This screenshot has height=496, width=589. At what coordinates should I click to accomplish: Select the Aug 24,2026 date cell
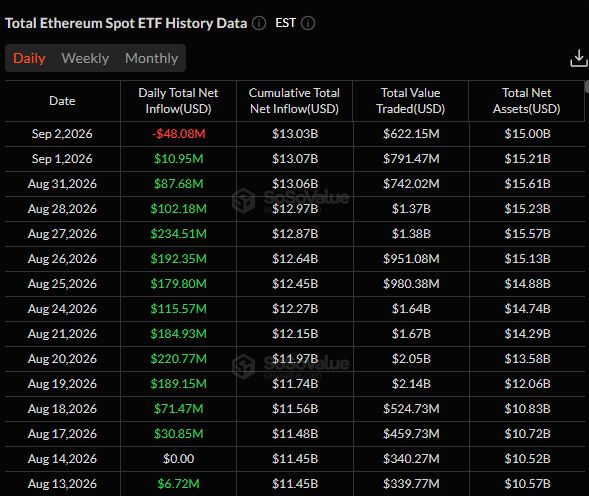tap(62, 308)
